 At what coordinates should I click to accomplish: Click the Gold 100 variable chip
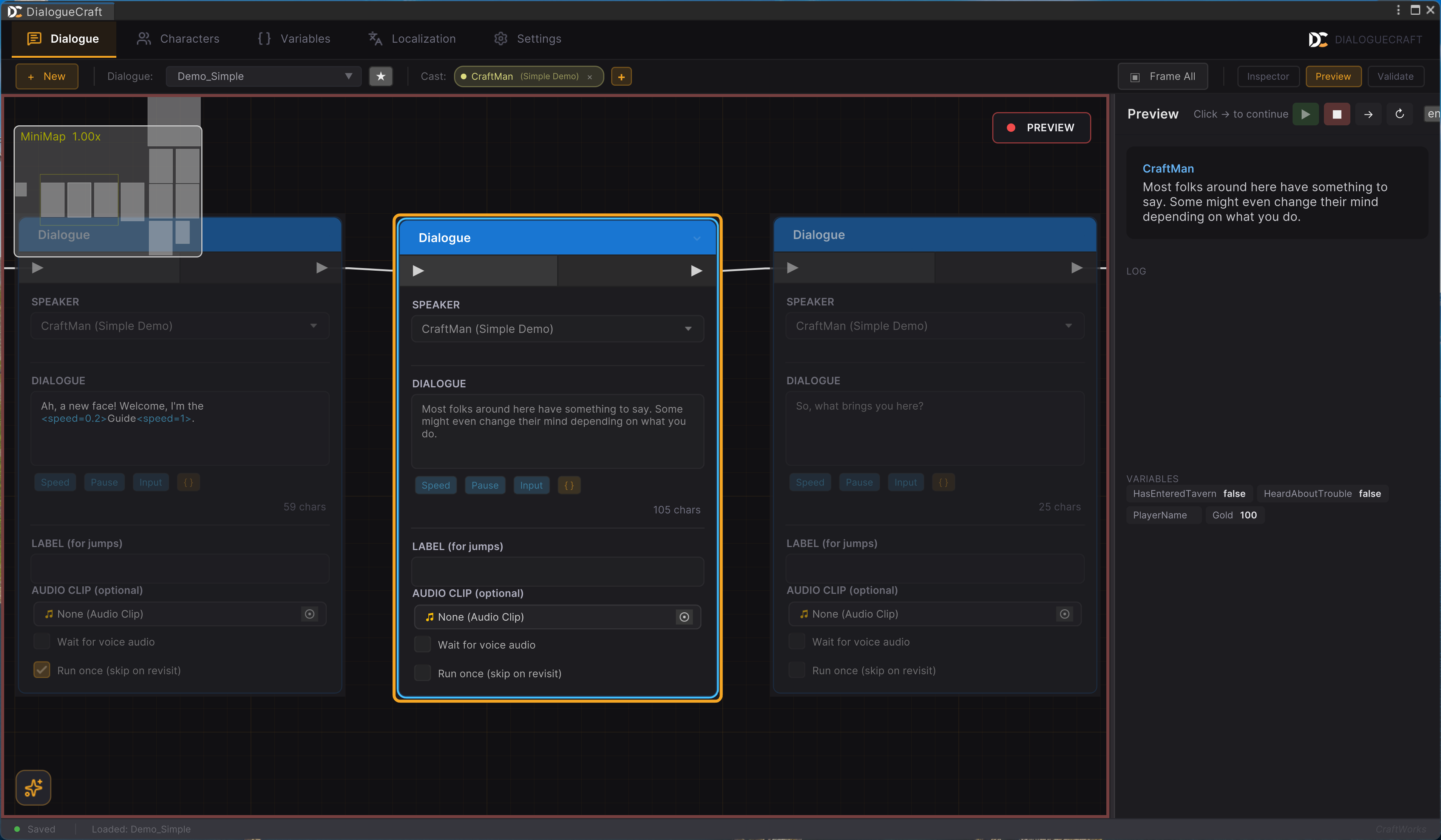click(x=1234, y=515)
